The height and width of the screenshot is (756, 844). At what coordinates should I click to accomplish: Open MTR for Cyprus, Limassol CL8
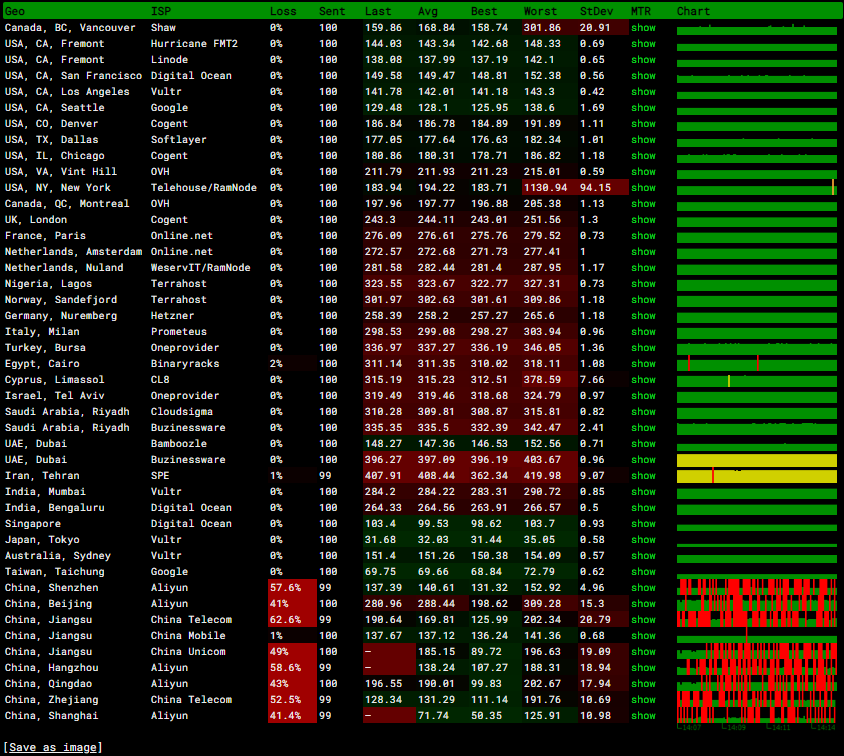(643, 380)
